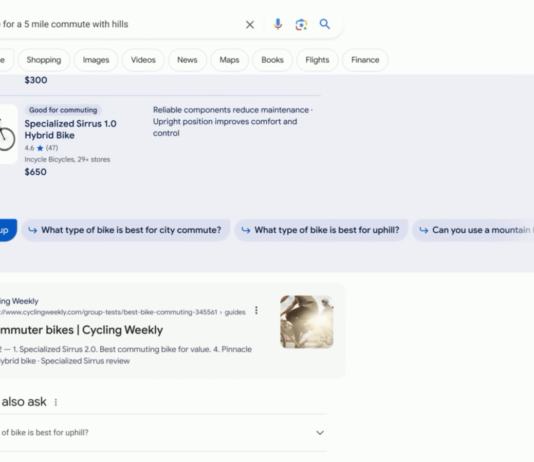This screenshot has width=534, height=462.
Task: Switch to the Images filter tab
Action: click(96, 60)
